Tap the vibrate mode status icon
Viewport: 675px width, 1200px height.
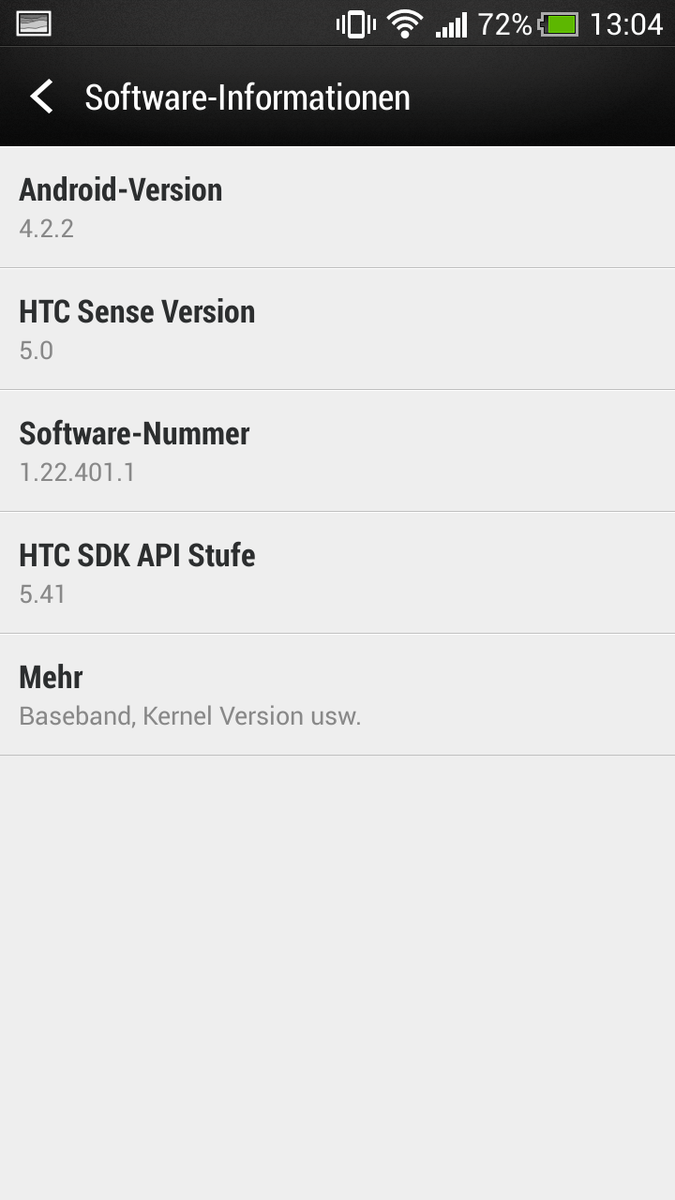tap(356, 24)
